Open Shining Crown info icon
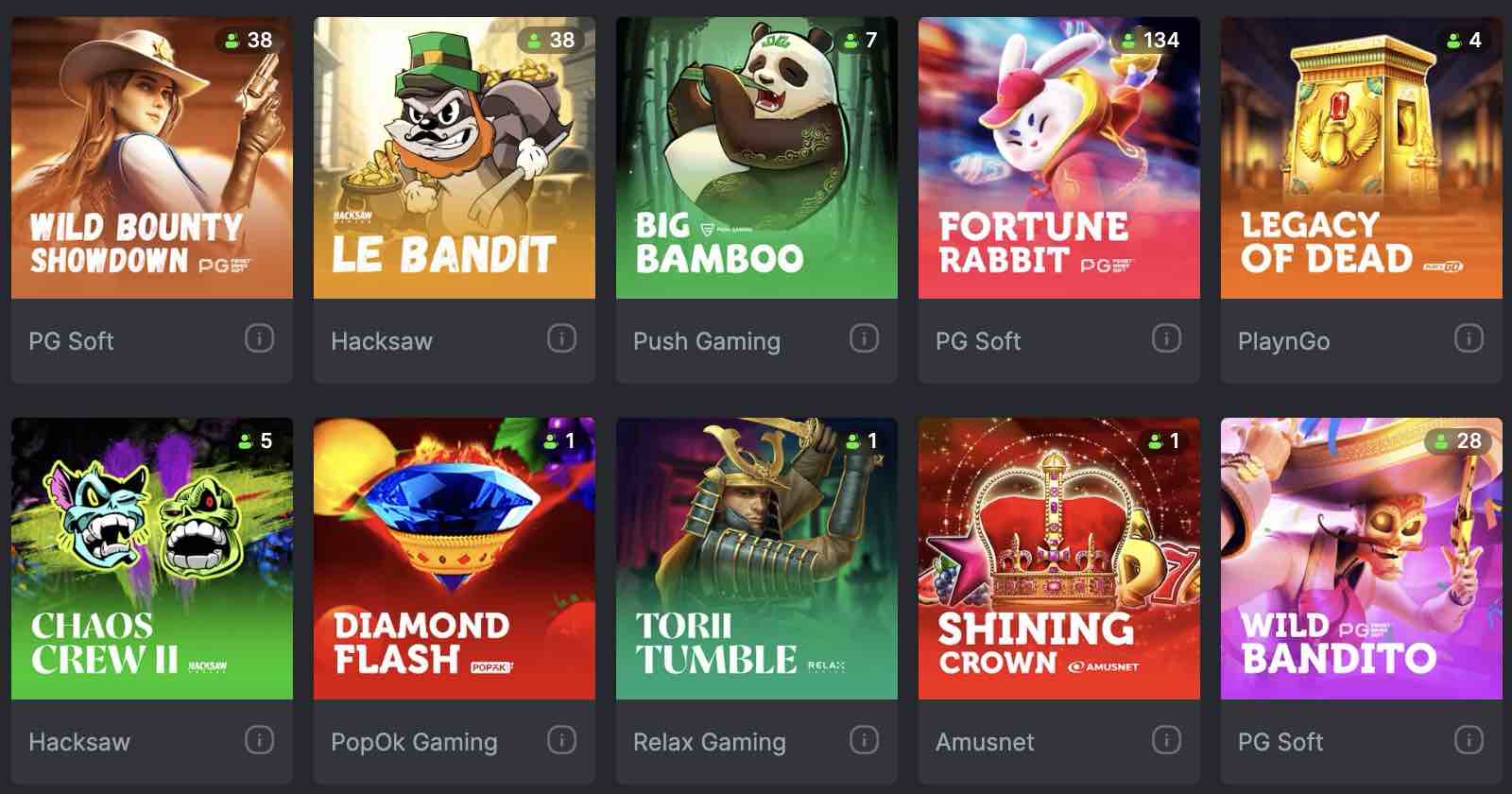 click(1166, 739)
